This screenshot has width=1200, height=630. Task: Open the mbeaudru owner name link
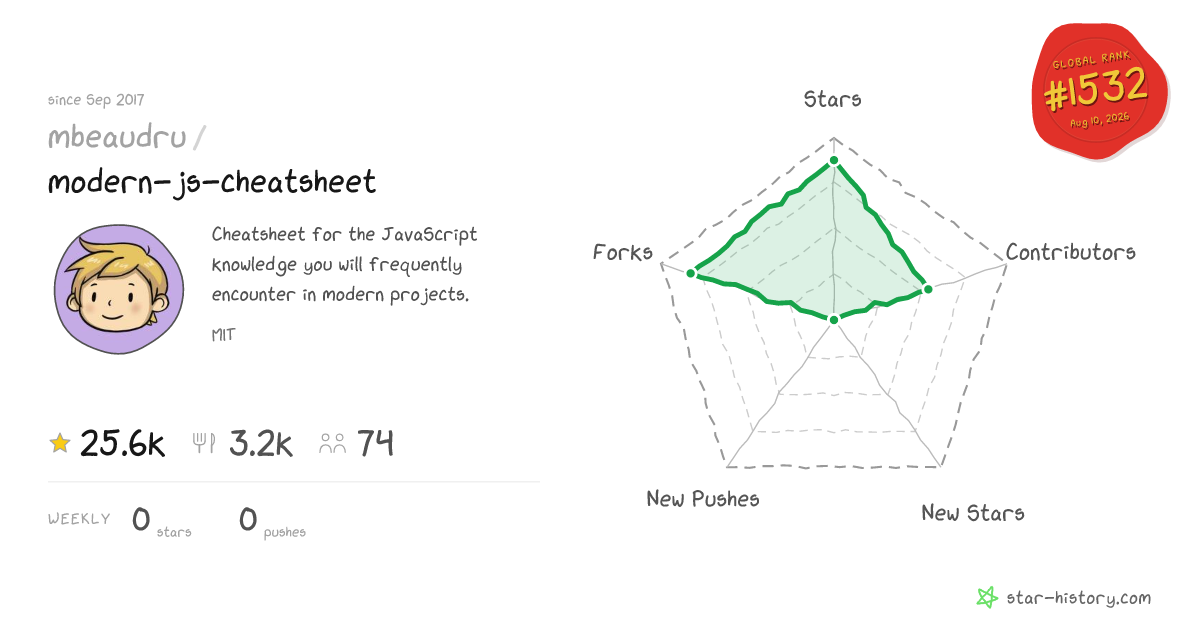click(118, 137)
